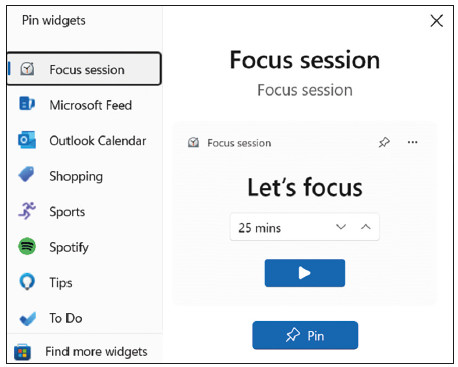Open the three-dot menu in widget preview
Viewport: 458px width, 367px height.
coord(412,142)
